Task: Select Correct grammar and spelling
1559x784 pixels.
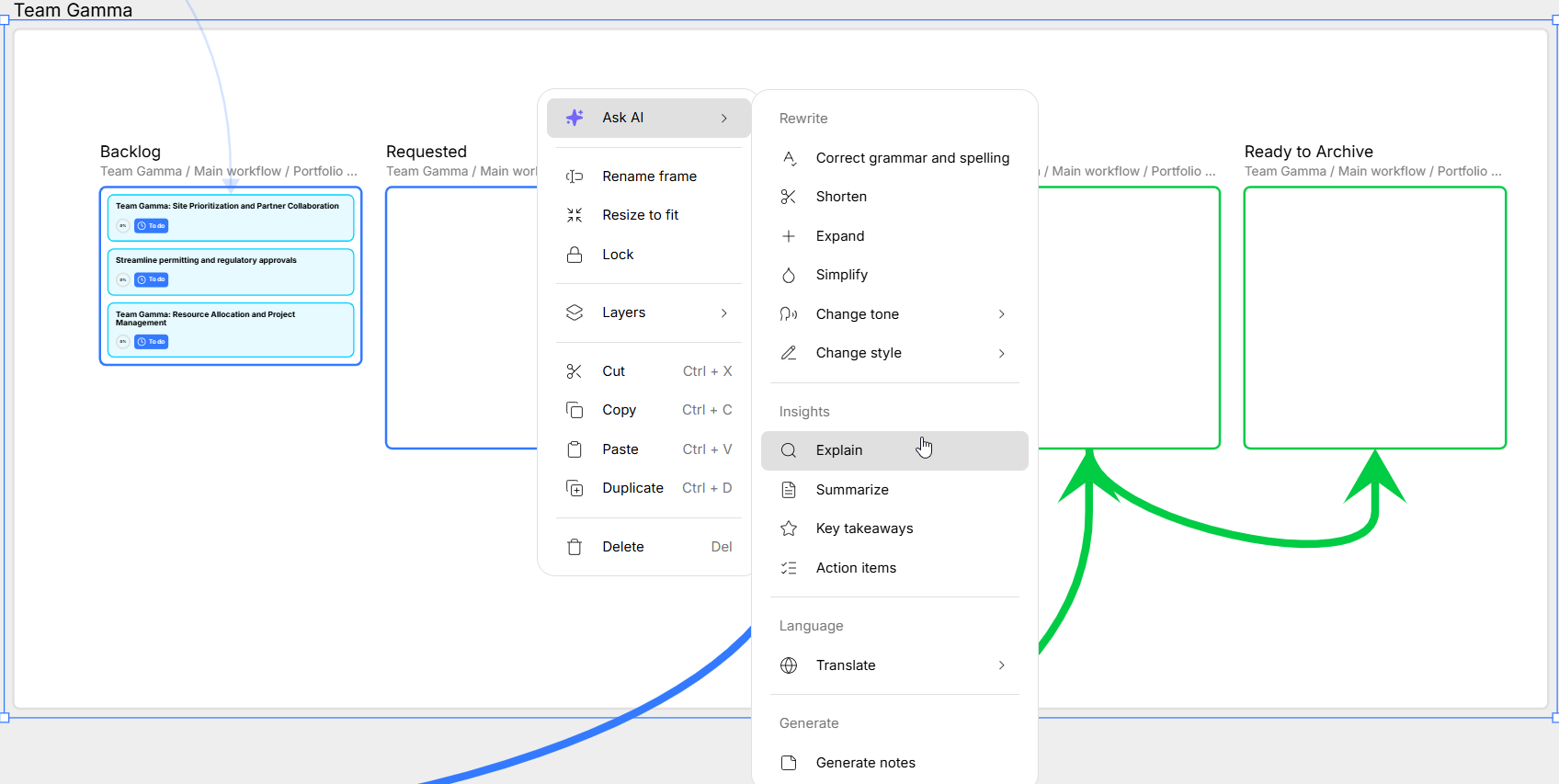Action: pyautogui.click(x=912, y=158)
